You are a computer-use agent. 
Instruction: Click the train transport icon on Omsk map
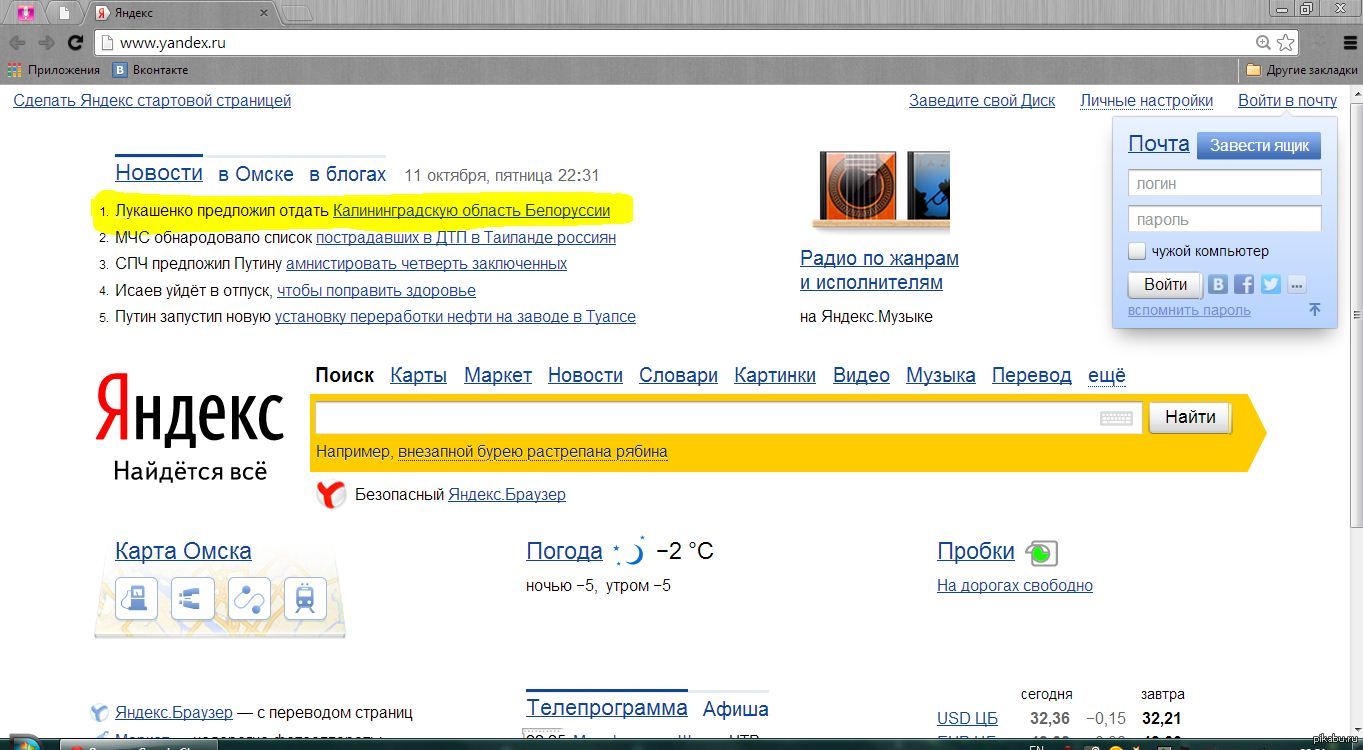point(305,600)
